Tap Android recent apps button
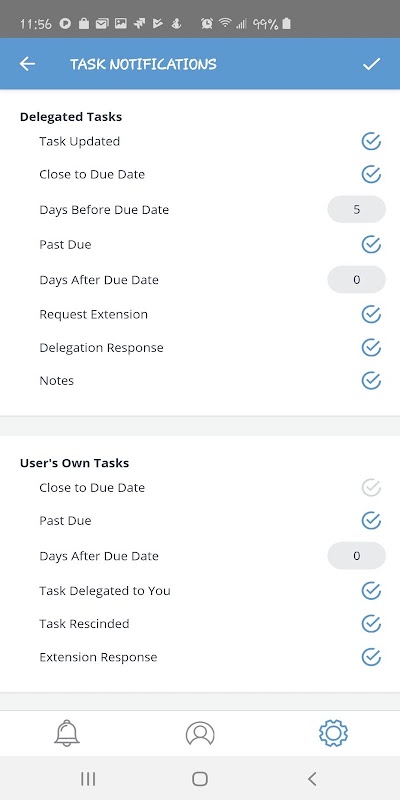Image resolution: width=400 pixels, height=800 pixels. tap(88, 779)
